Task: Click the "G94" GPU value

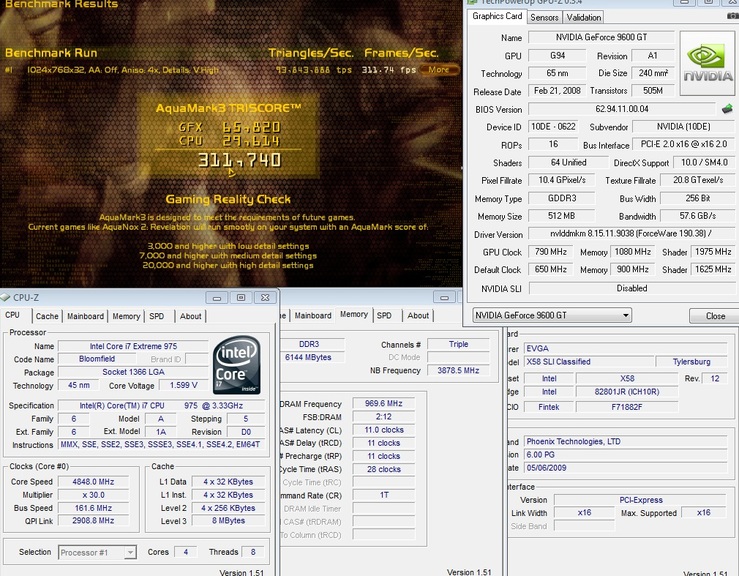Action: [x=557, y=56]
